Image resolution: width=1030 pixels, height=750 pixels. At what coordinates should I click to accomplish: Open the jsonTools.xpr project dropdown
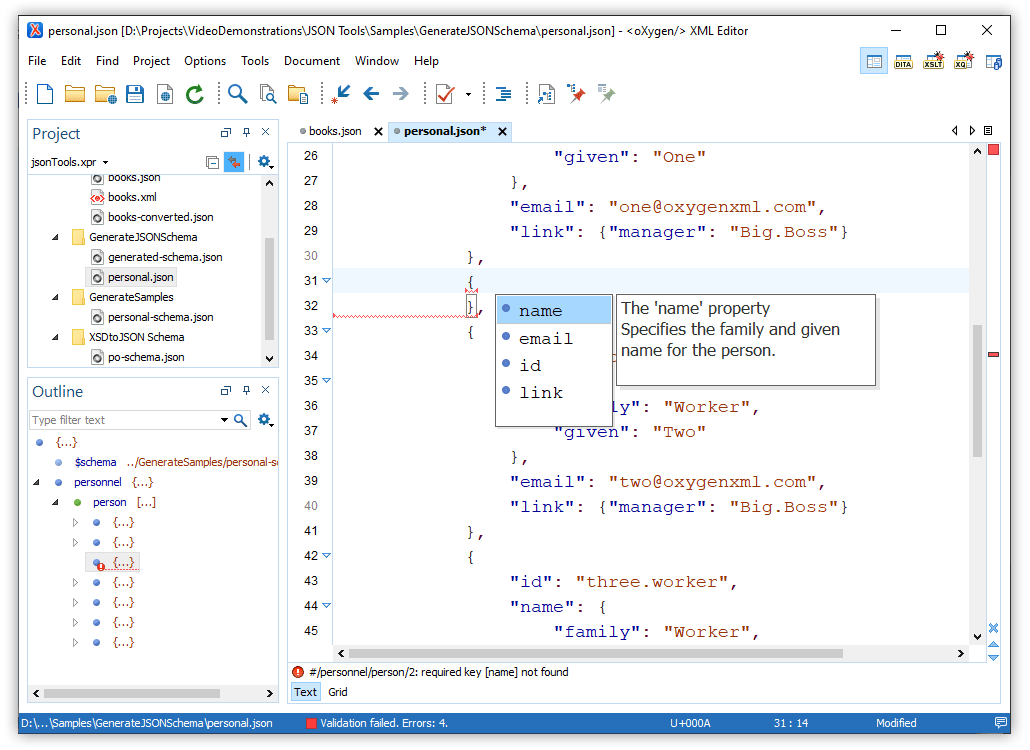coord(105,162)
